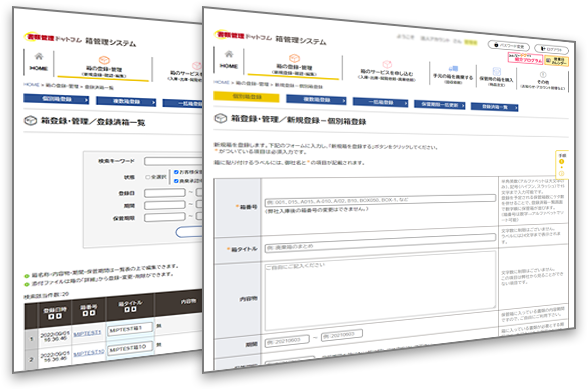The width and height of the screenshot is (588, 389).
Task: Tick 全選択 checkbox in back window
Action: [x=147, y=177]
